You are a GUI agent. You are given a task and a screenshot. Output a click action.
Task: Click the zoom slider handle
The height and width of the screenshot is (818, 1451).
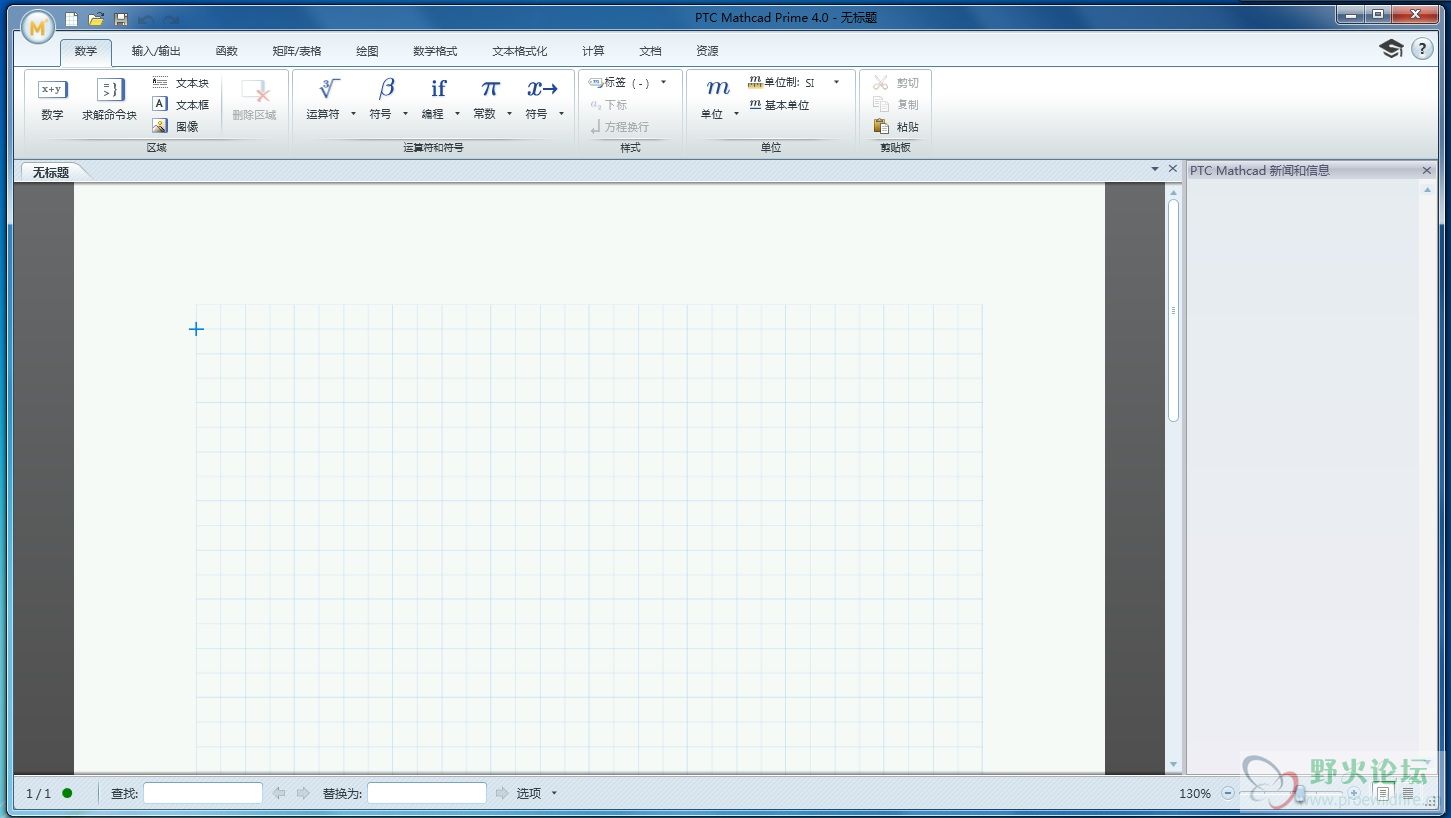point(1299,793)
